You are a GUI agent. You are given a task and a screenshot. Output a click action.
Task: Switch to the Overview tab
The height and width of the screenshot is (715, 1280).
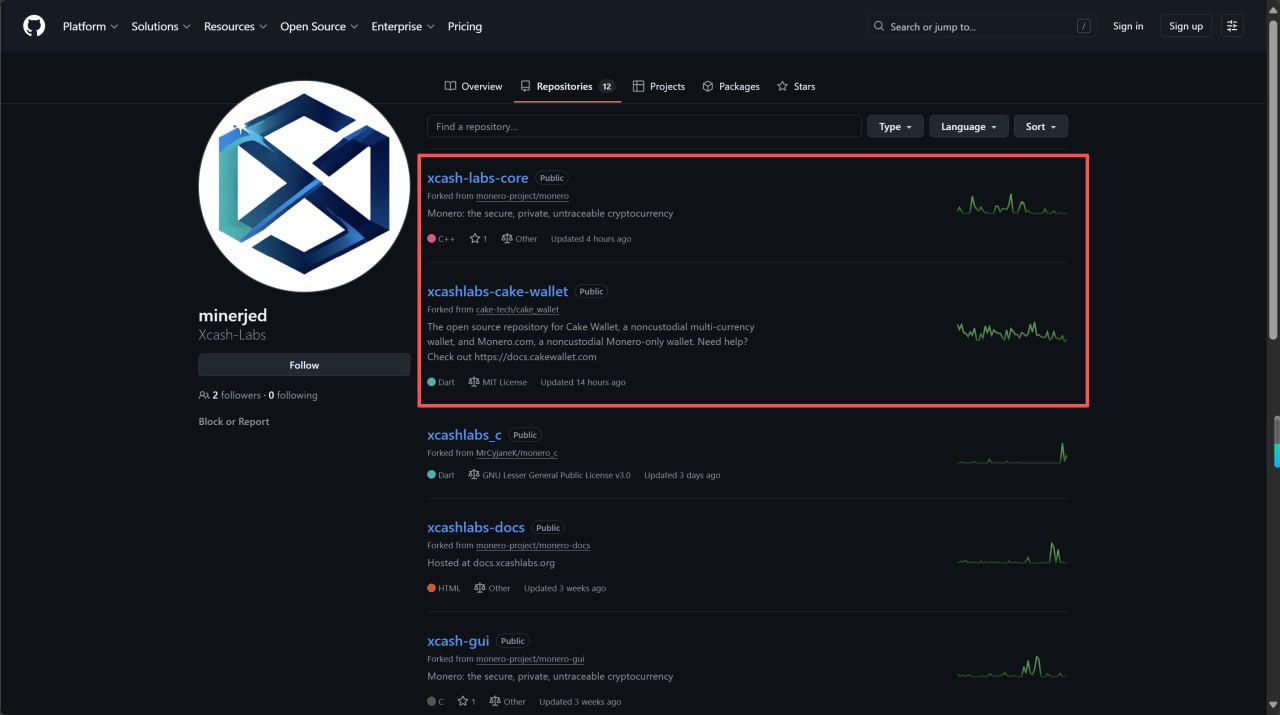473,87
